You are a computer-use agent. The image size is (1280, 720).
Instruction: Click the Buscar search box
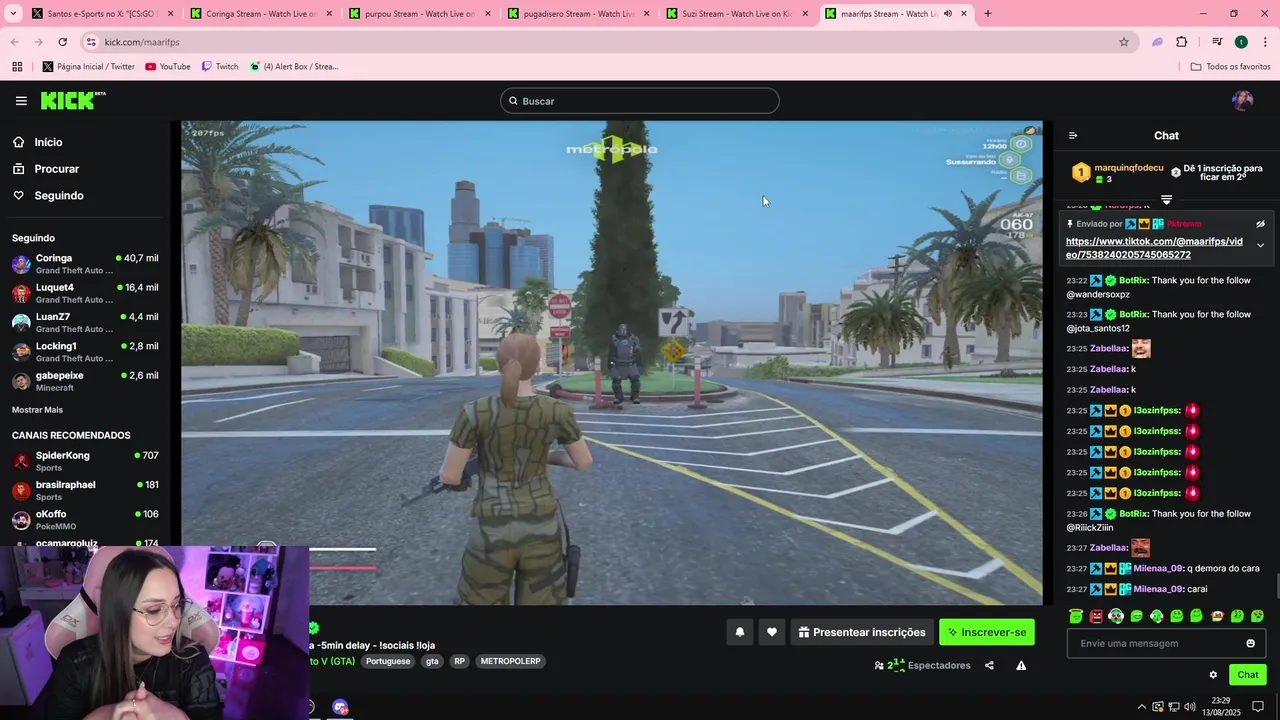tap(640, 101)
